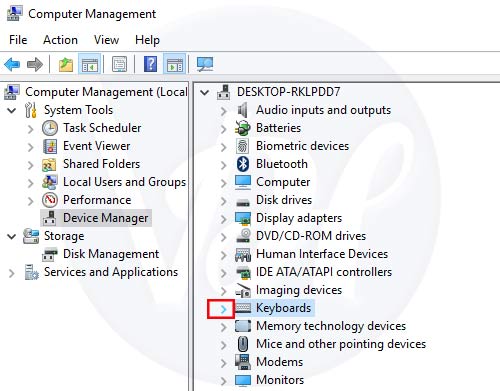Click the Event Viewer icon

tap(50, 146)
